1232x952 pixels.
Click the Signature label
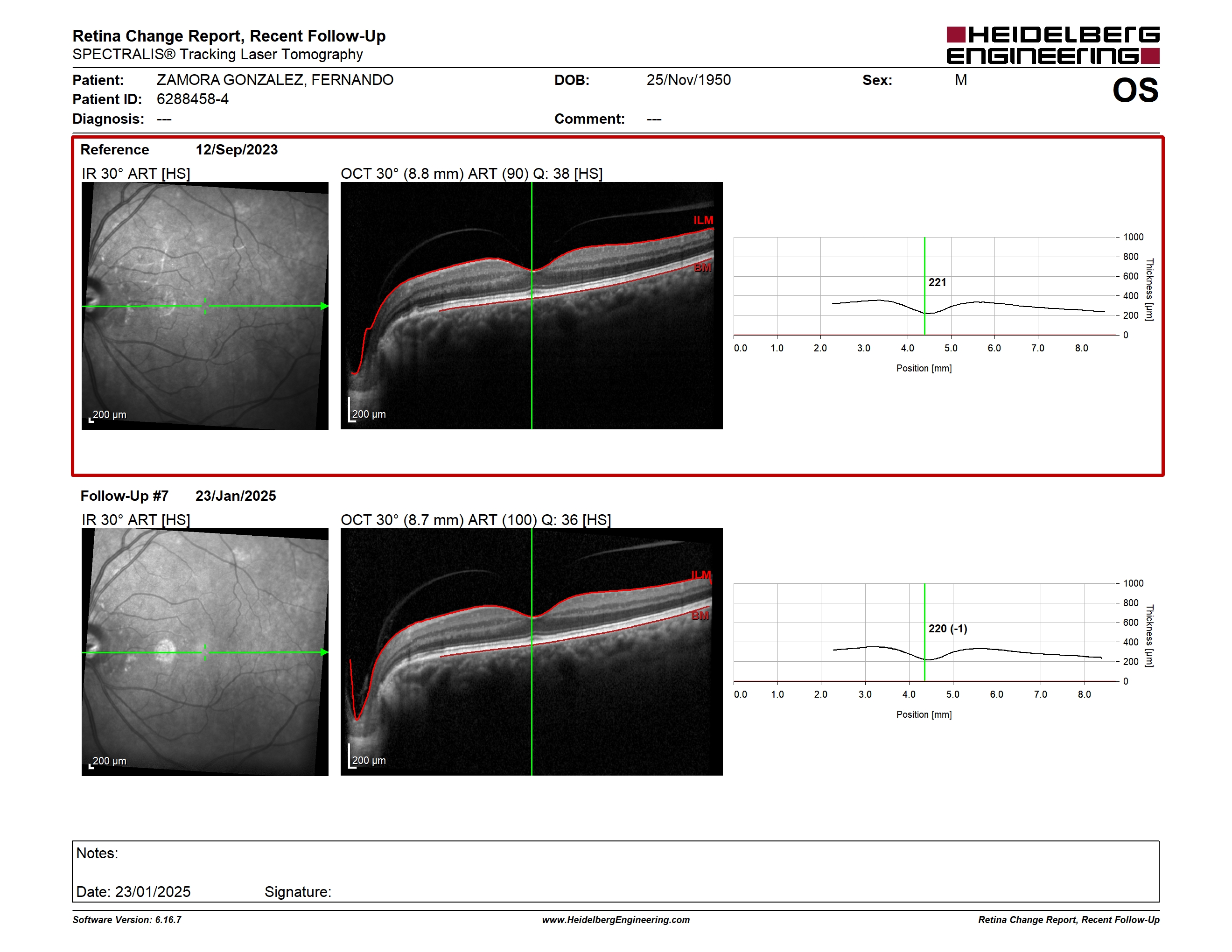pos(298,892)
